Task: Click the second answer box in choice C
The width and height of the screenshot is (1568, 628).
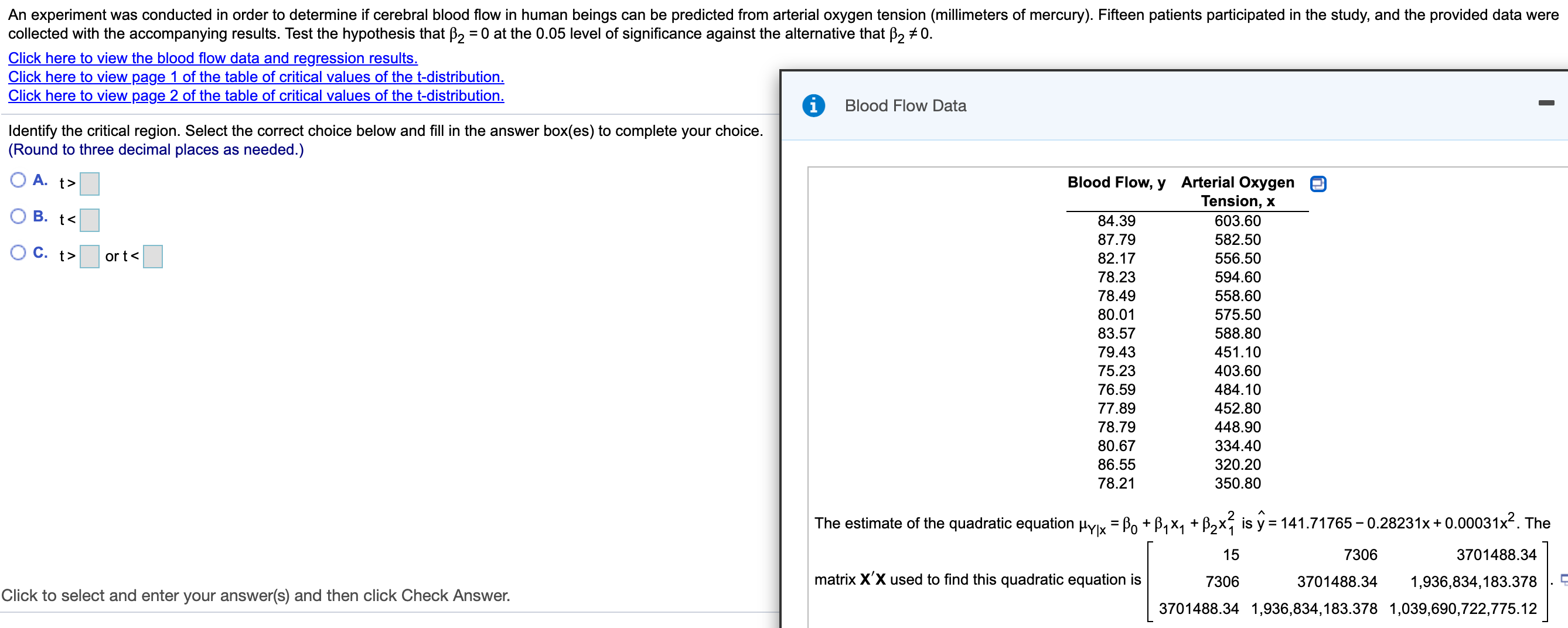Action: 153,256
